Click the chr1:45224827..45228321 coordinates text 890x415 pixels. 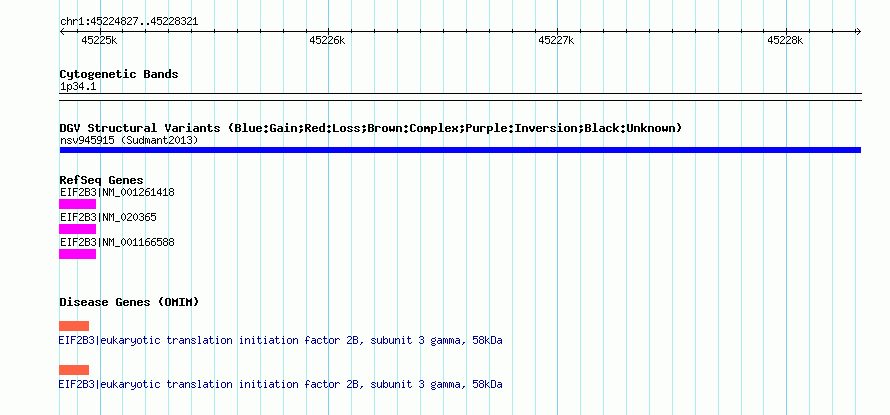click(129, 22)
